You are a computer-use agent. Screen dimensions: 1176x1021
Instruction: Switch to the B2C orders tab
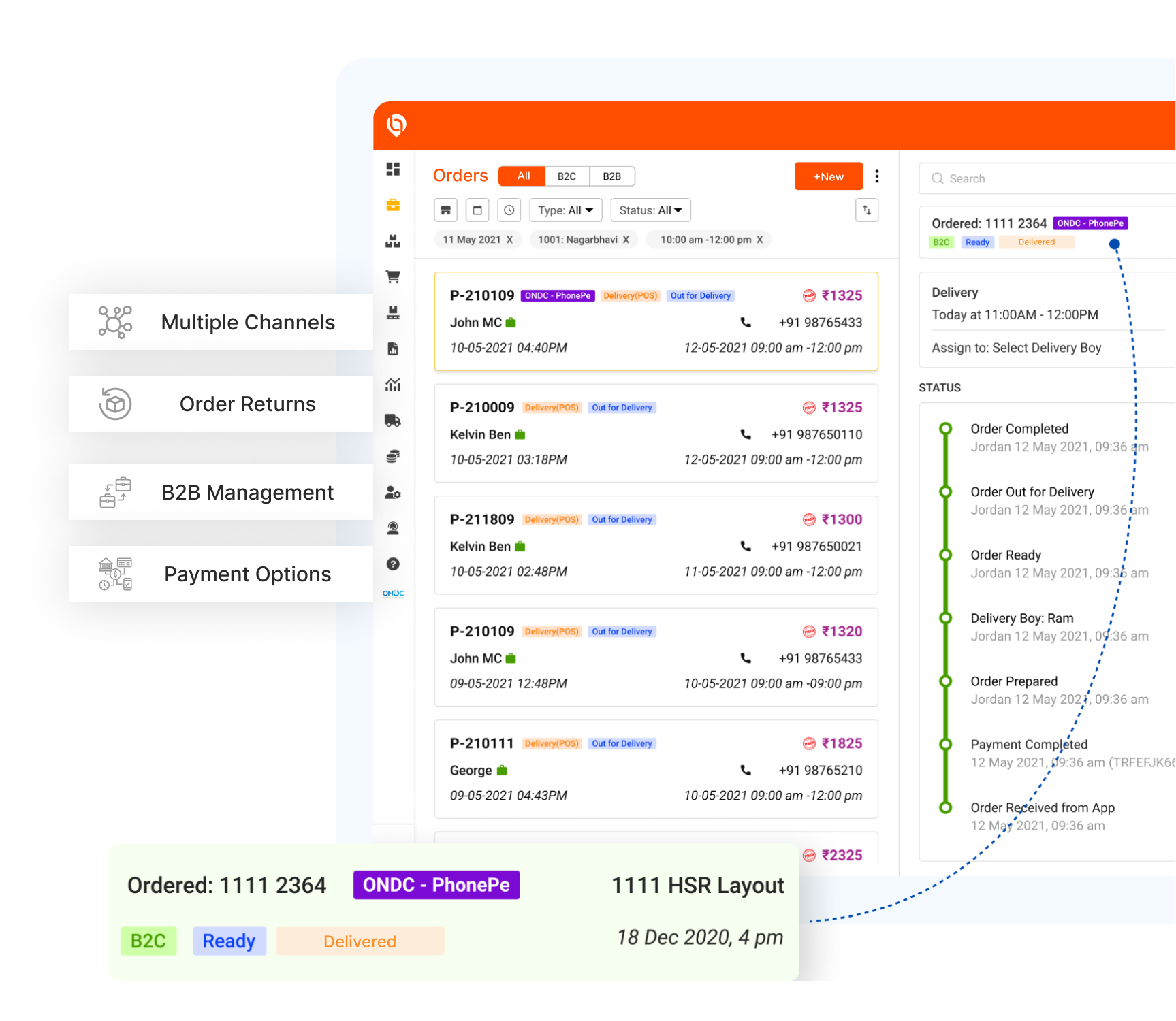click(567, 176)
